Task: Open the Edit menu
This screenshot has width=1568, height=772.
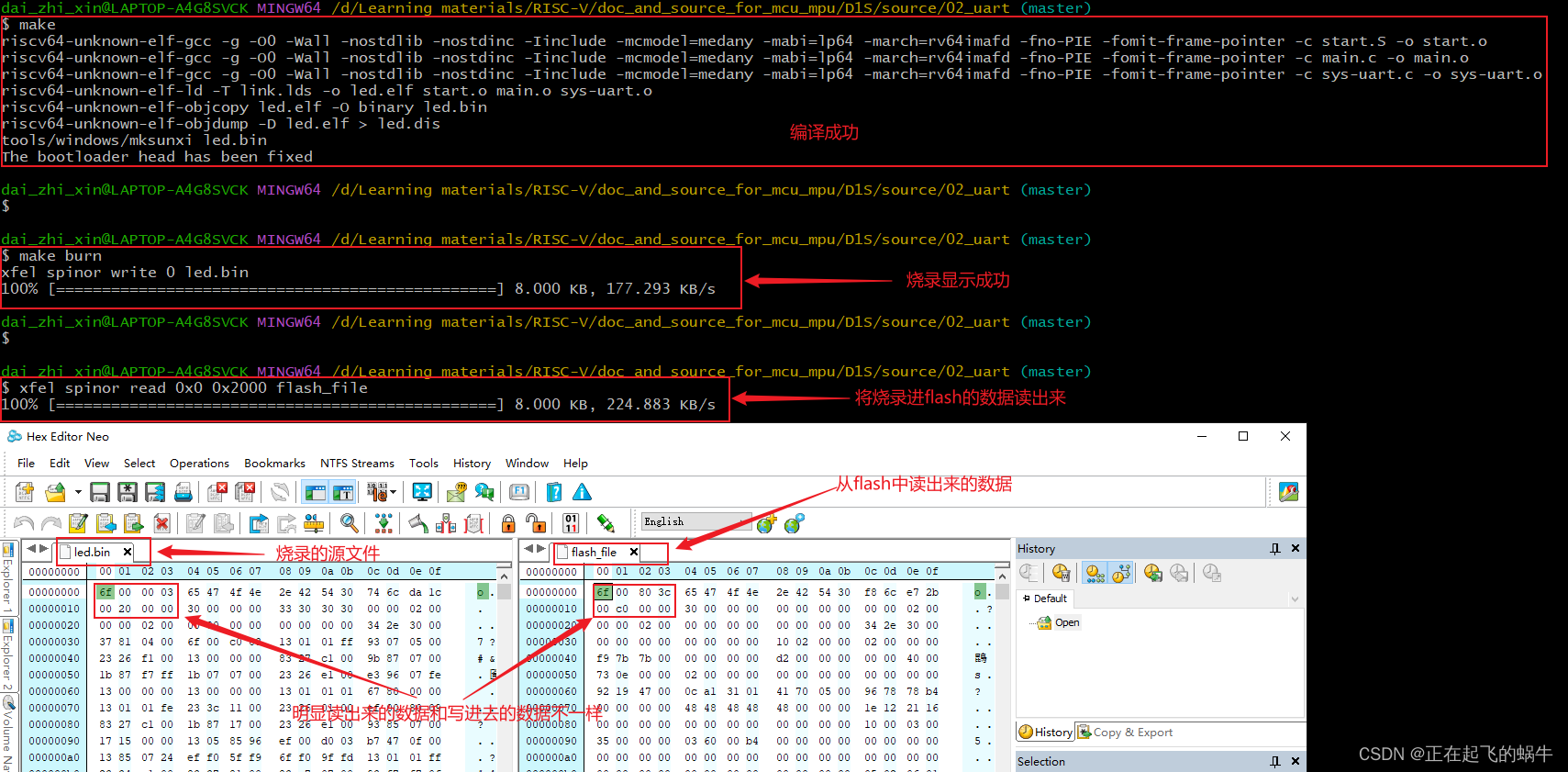Action: [60, 464]
